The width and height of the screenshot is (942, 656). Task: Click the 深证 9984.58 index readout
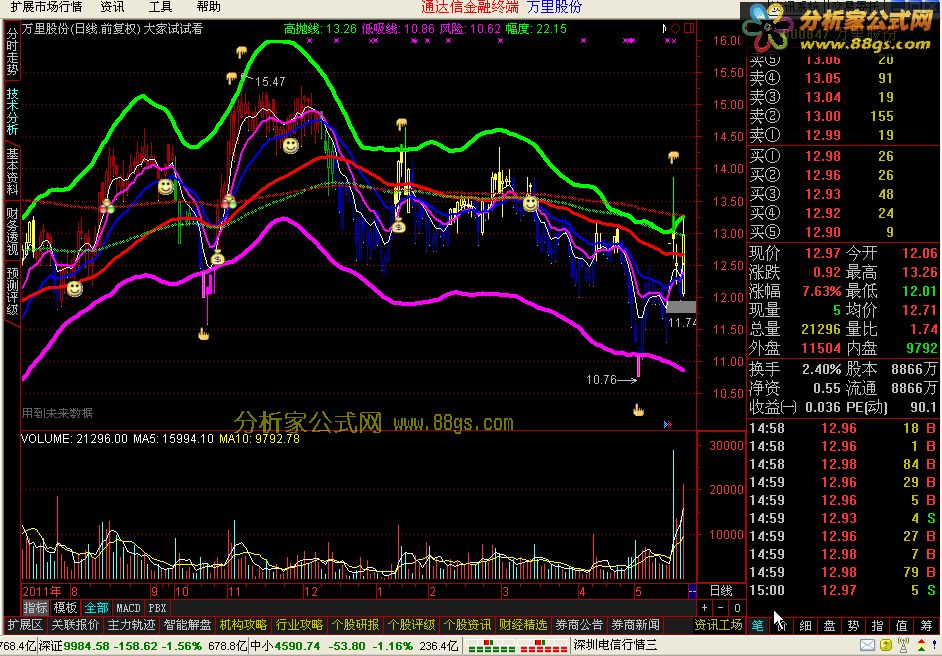pyautogui.click(x=142, y=646)
